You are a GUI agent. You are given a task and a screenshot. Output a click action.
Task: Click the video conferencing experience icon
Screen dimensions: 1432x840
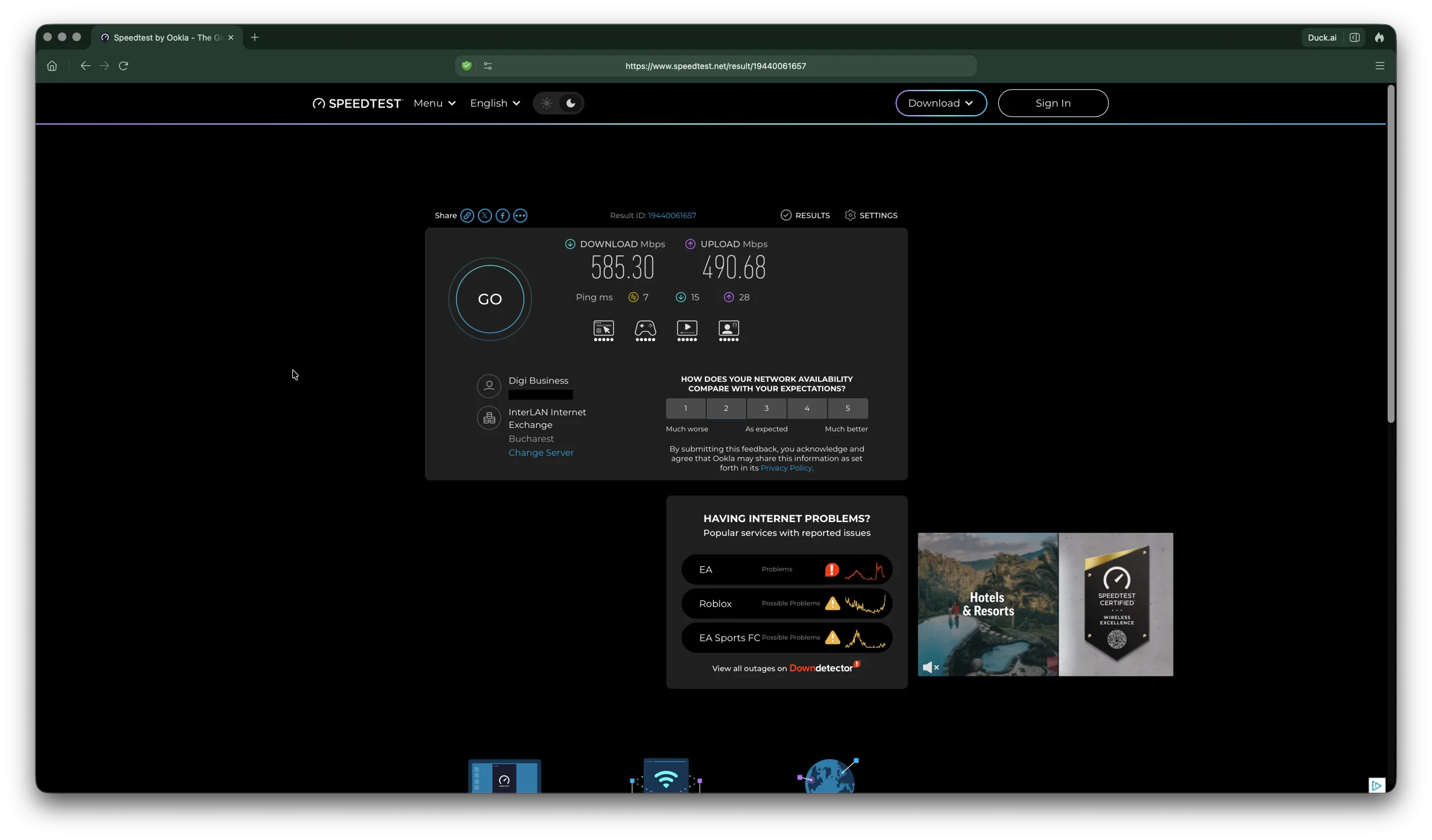(x=728, y=331)
